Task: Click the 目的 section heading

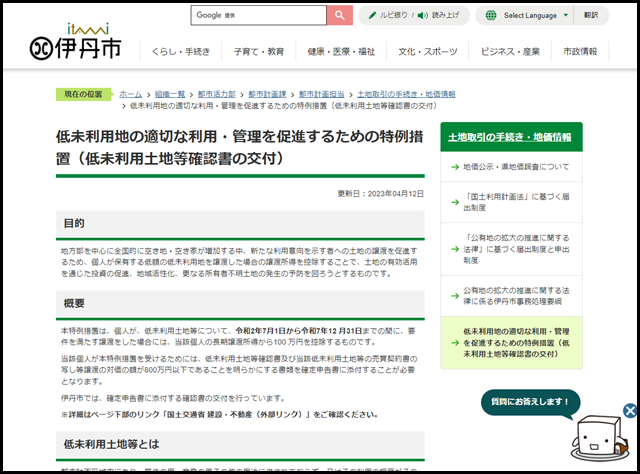Action: click(74, 223)
